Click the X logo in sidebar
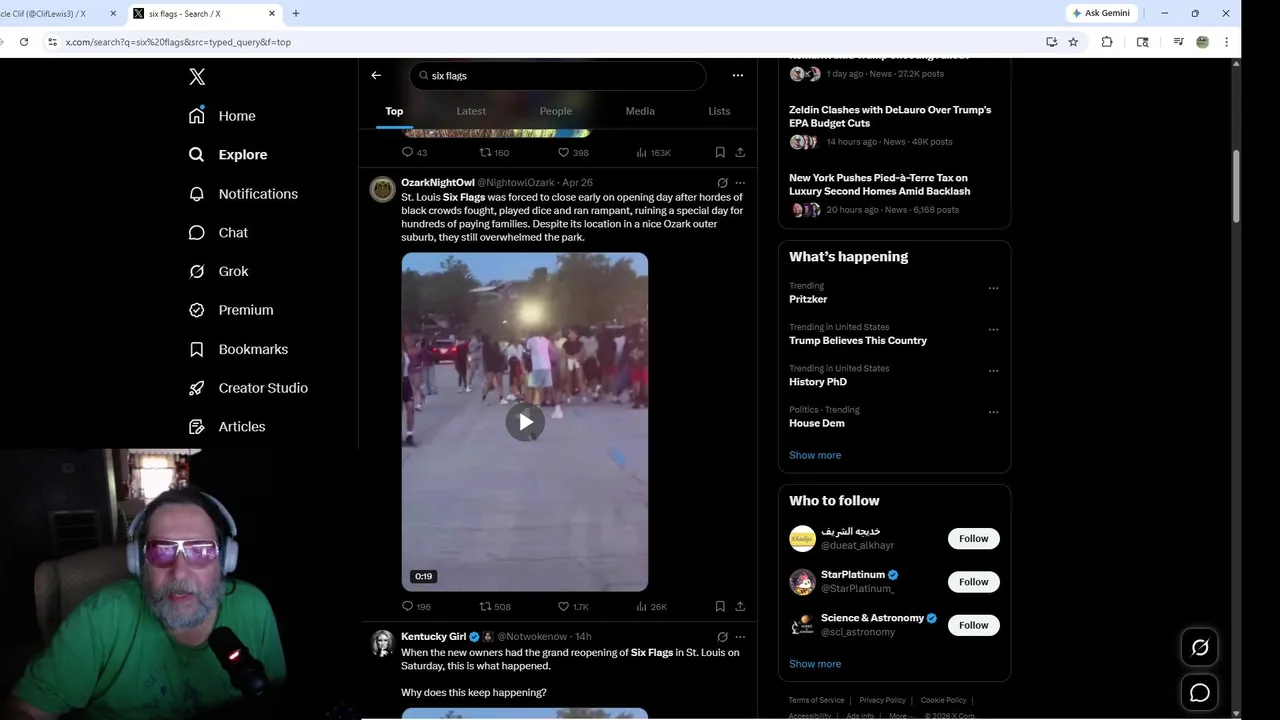Viewport: 1280px width, 720px height. (x=197, y=77)
